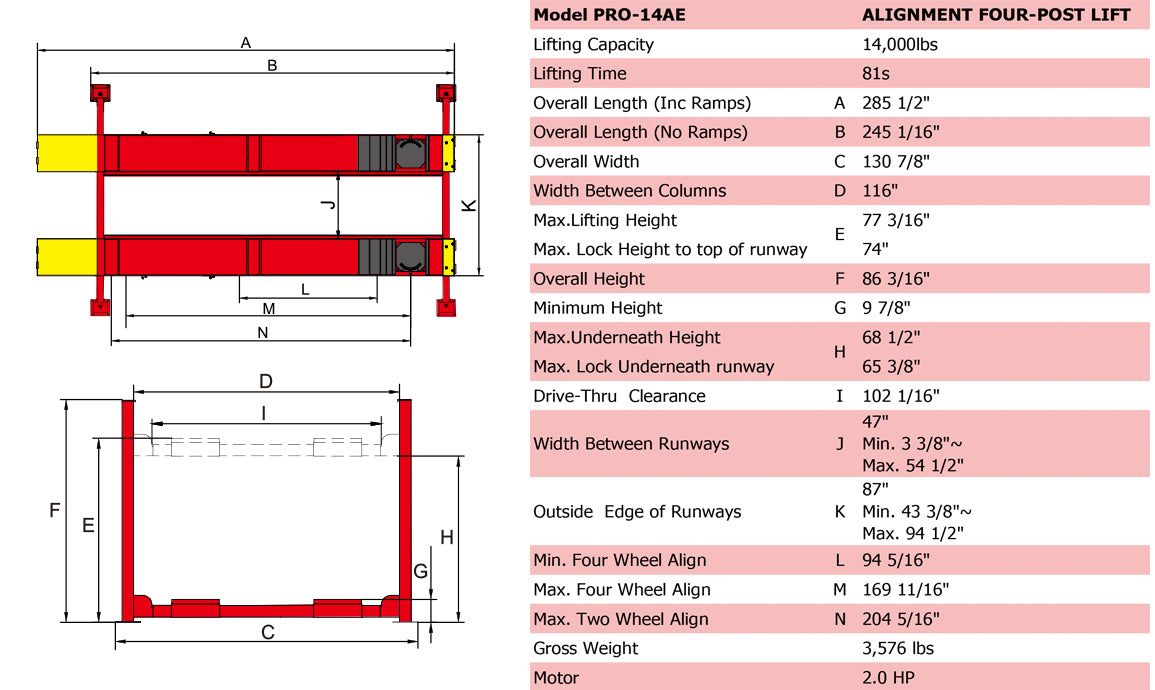Select the Overall Width row label
The width and height of the screenshot is (1155, 690).
coord(586,161)
